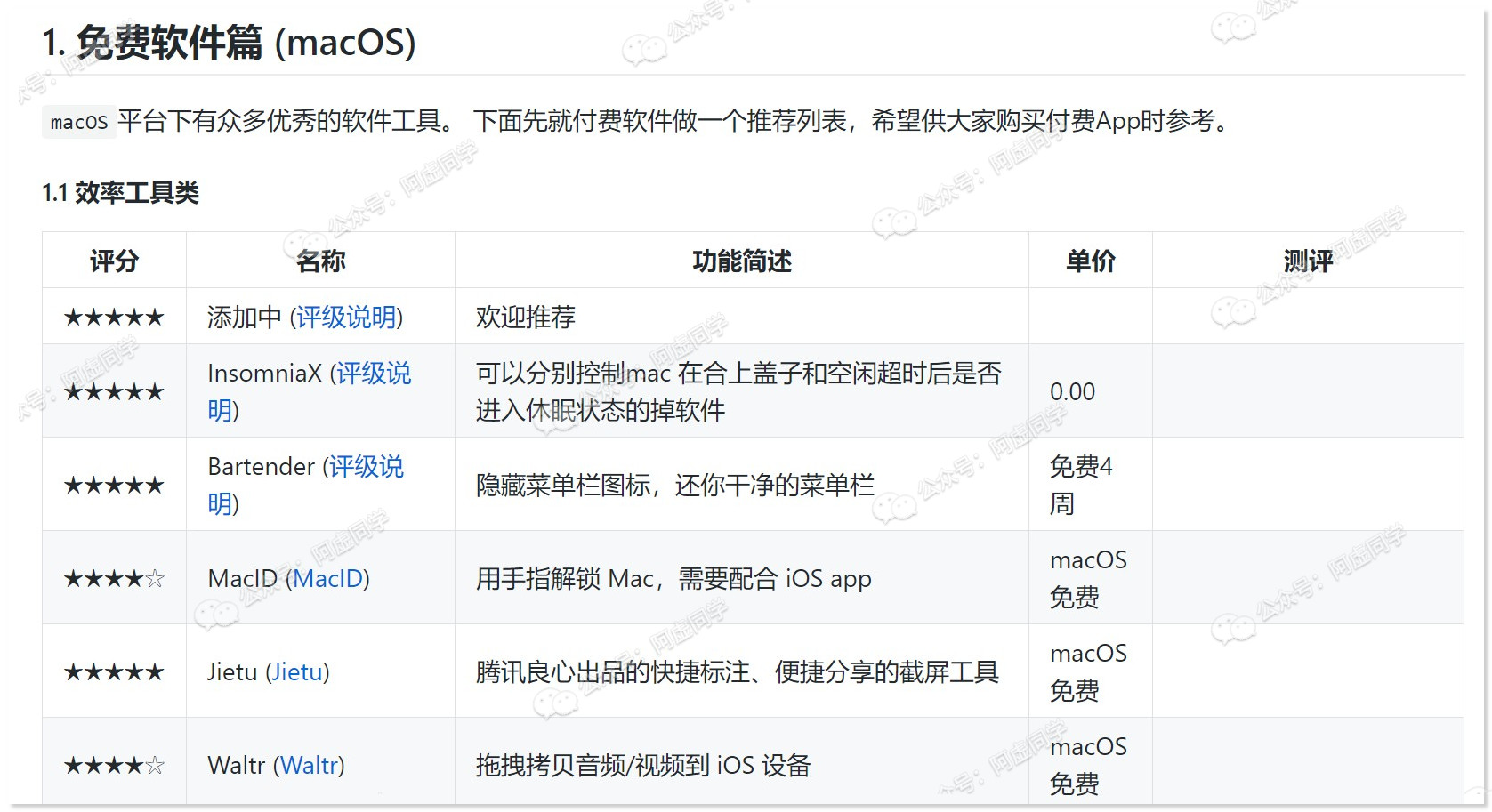Viewport: 1492px width, 812px height.
Task: Click the macOS inline code tag
Action: click(x=78, y=122)
